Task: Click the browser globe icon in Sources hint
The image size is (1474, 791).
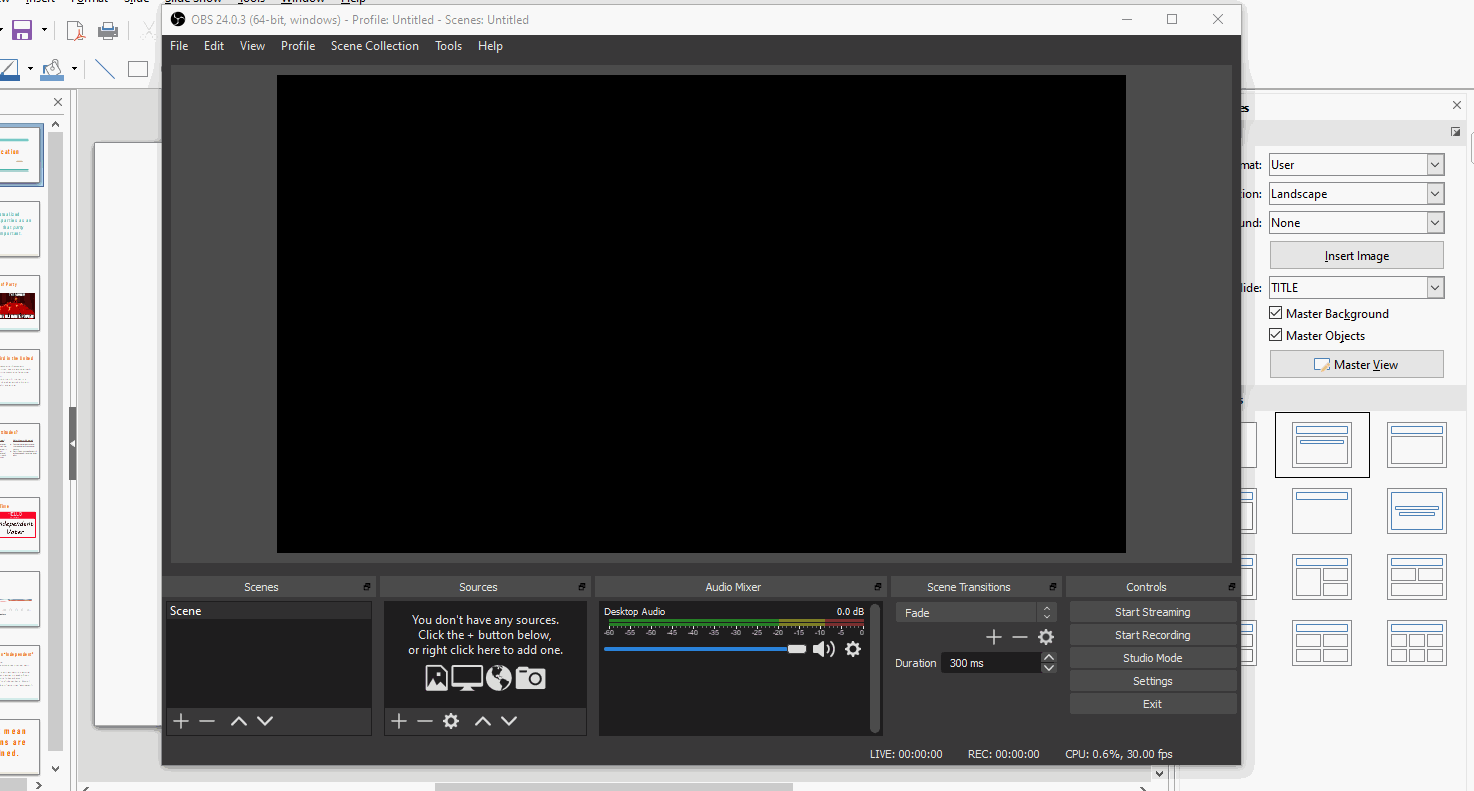Action: 499,678
